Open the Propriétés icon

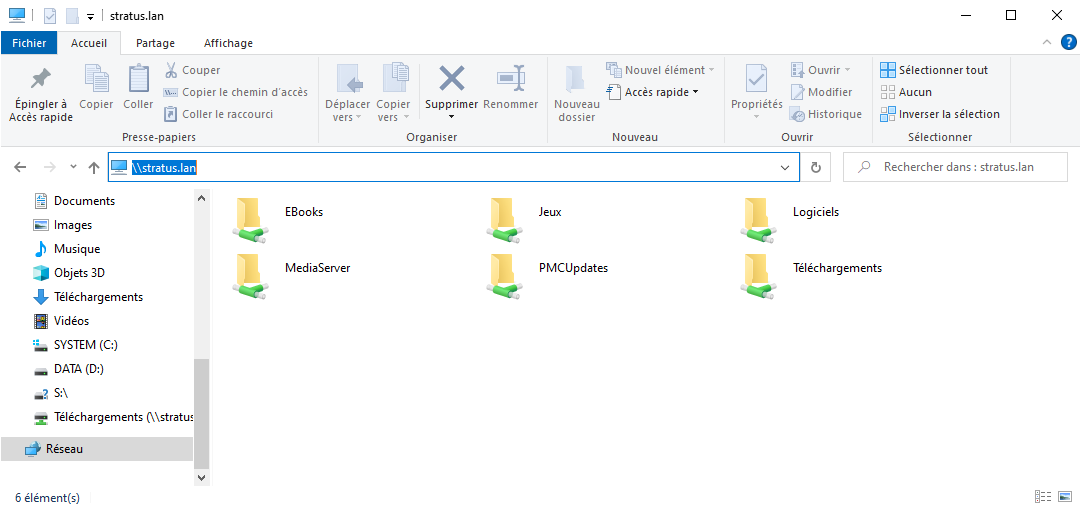[756, 79]
